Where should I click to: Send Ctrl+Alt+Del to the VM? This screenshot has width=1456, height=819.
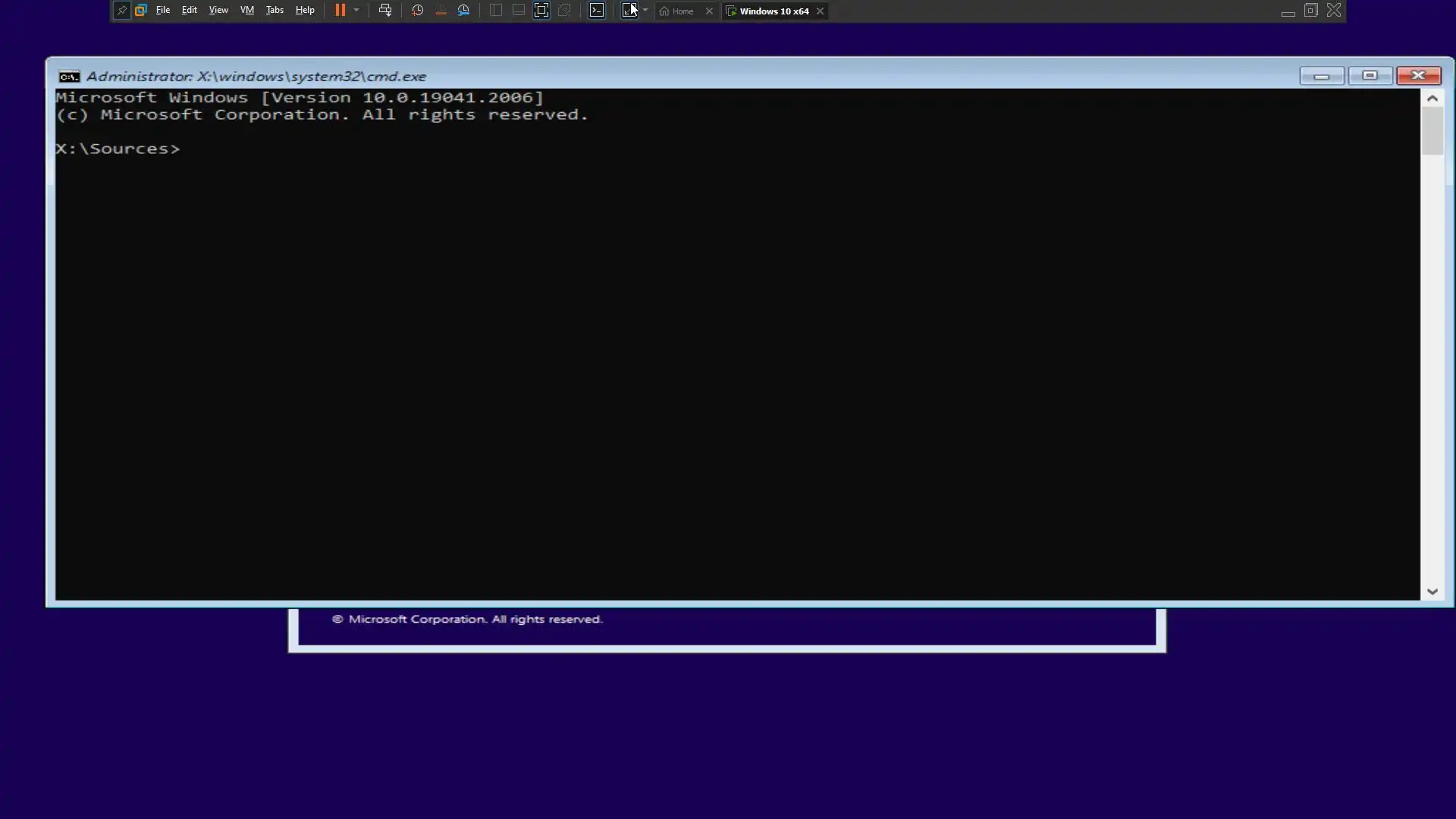pyautogui.click(x=385, y=11)
